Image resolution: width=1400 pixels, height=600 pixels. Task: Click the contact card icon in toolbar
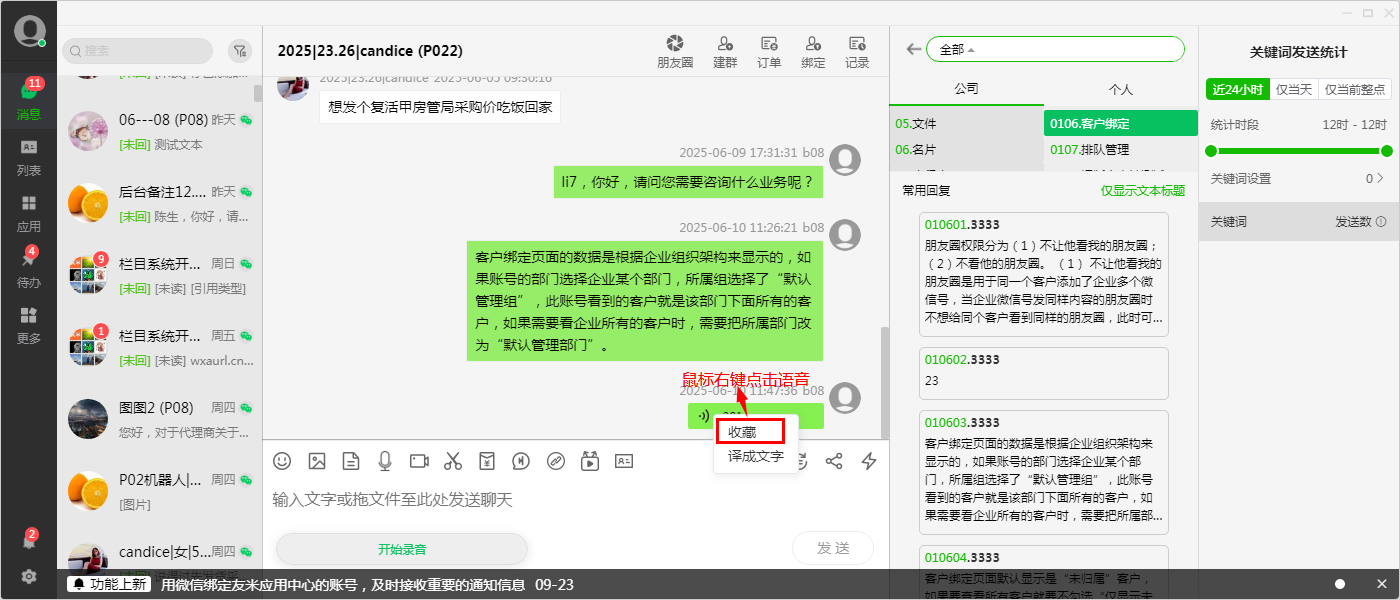[x=625, y=461]
